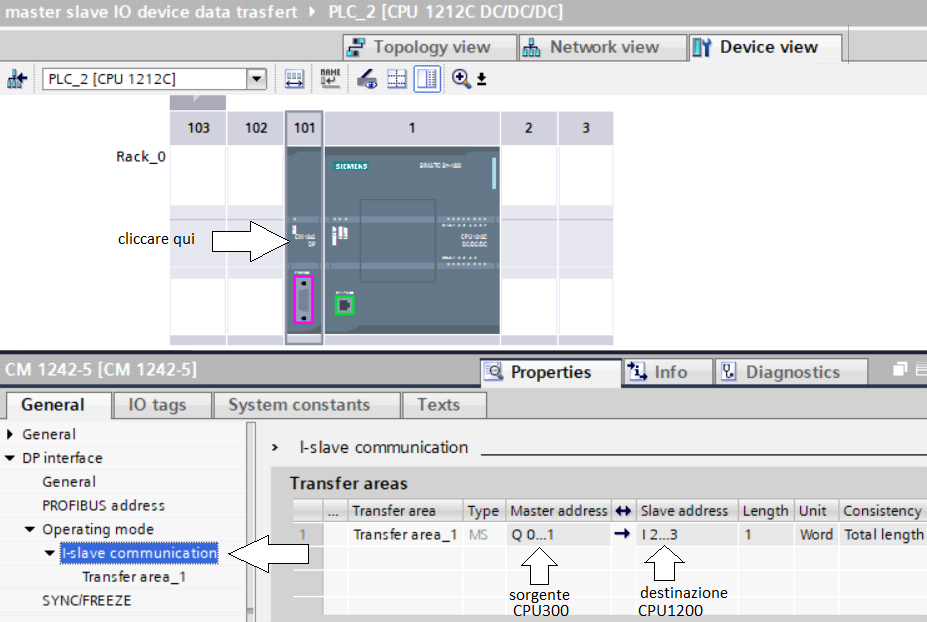The height and width of the screenshot is (622, 927).
Task: Switch to the System constants tab
Action: click(x=306, y=405)
